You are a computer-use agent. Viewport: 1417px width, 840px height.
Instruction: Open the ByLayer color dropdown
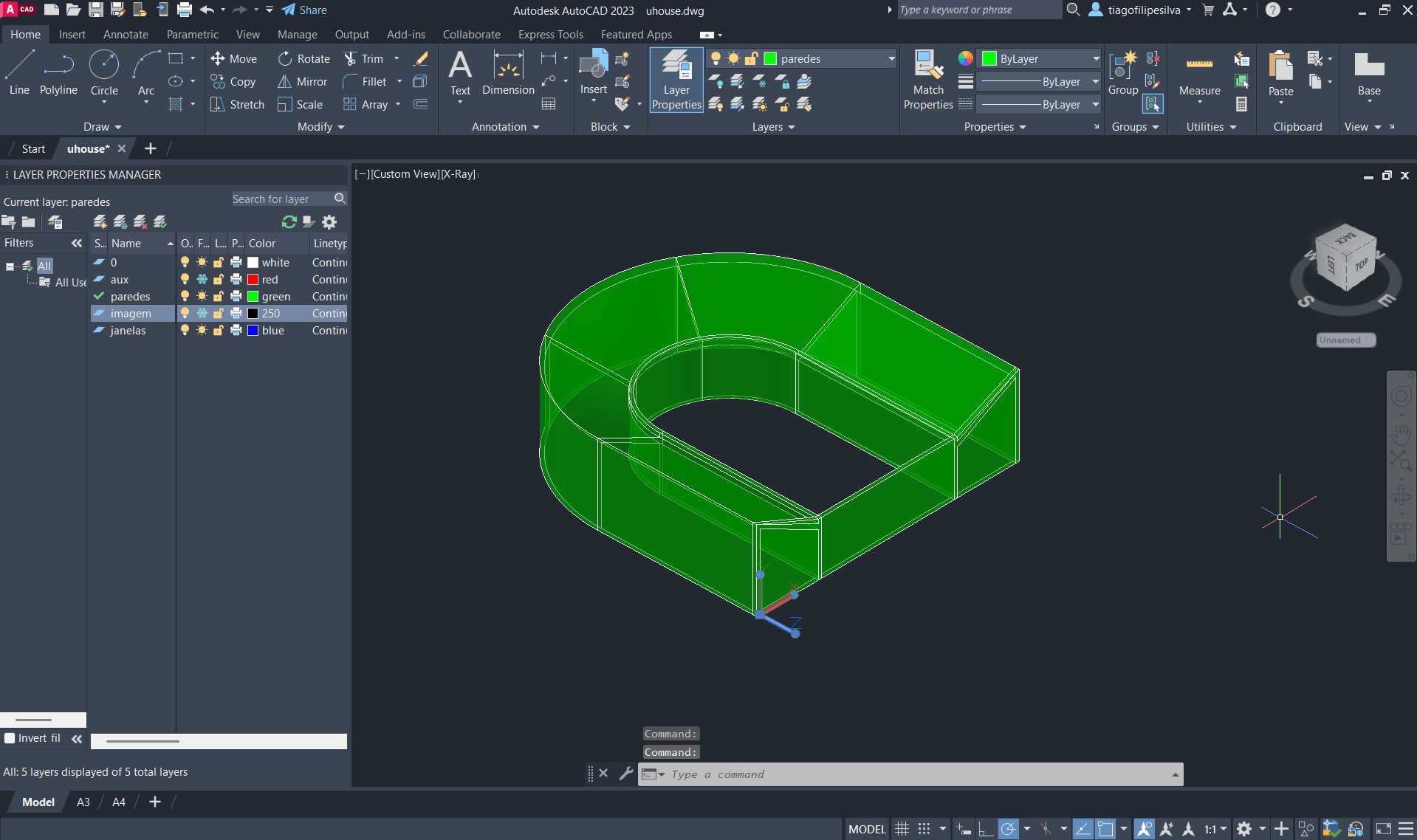coord(1095,59)
